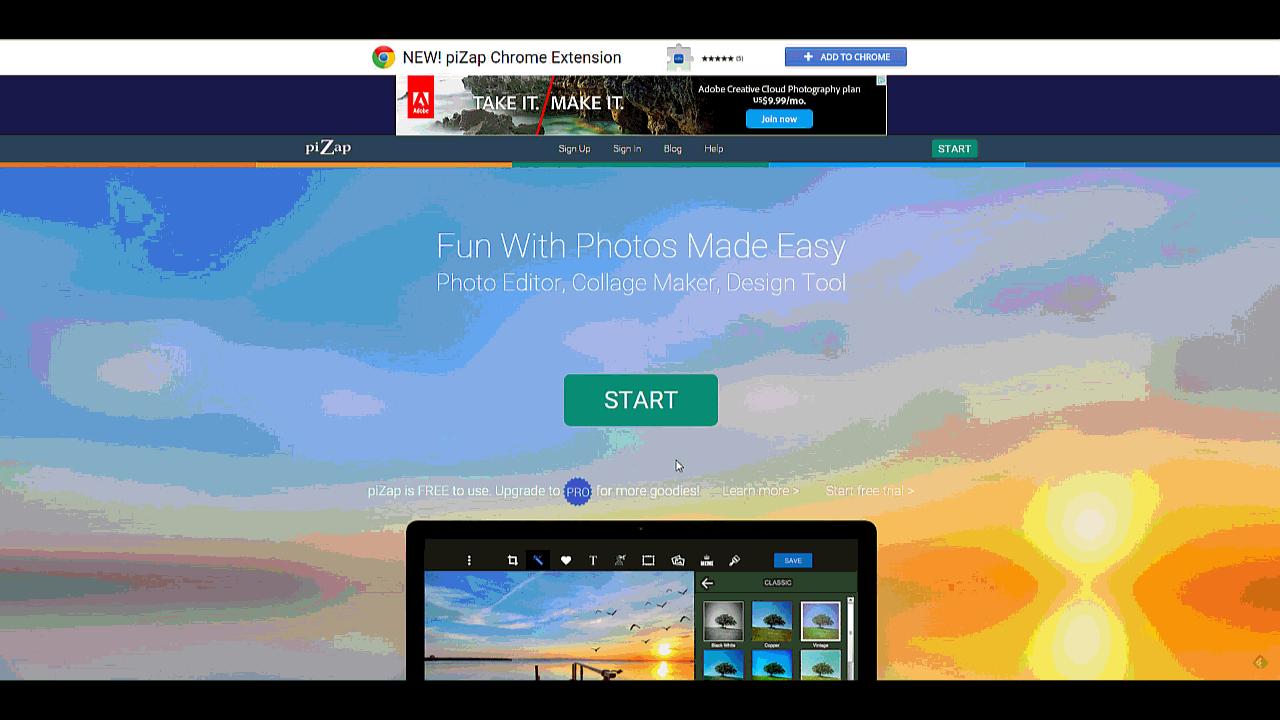Click the sunset photo in the editor preview
The image size is (1280, 720).
pos(559,626)
